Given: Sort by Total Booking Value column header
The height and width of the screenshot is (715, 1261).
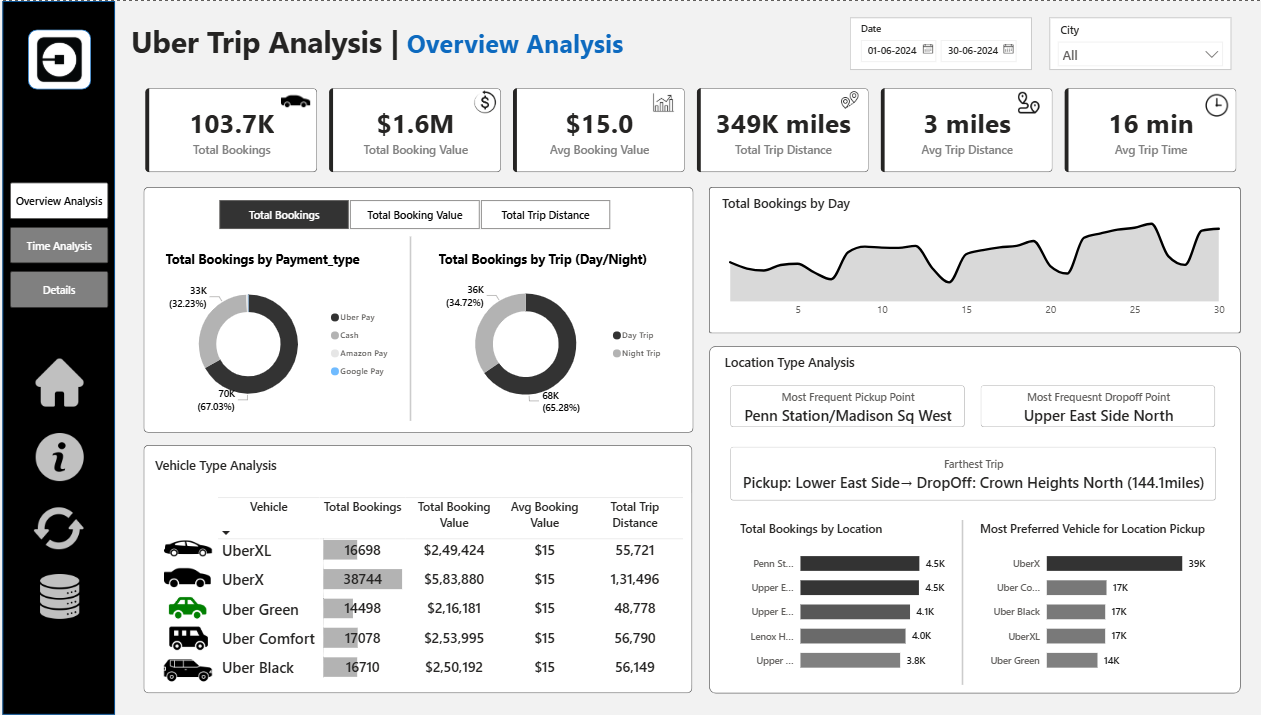Looking at the screenshot, I should click(454, 515).
